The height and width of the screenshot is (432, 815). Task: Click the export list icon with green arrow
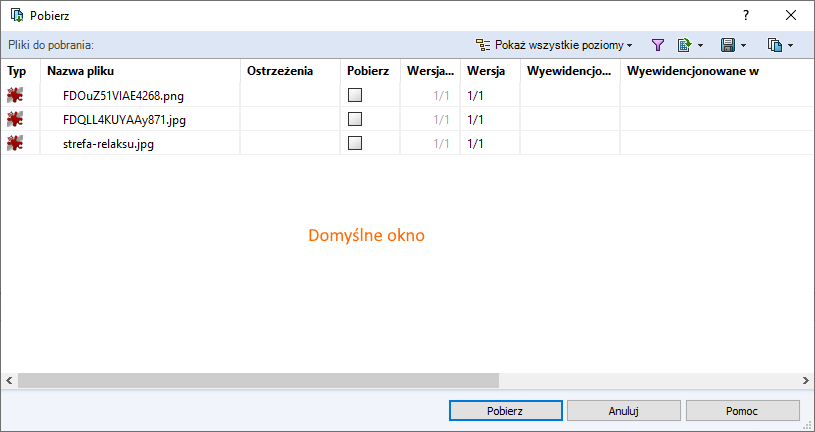[x=685, y=45]
